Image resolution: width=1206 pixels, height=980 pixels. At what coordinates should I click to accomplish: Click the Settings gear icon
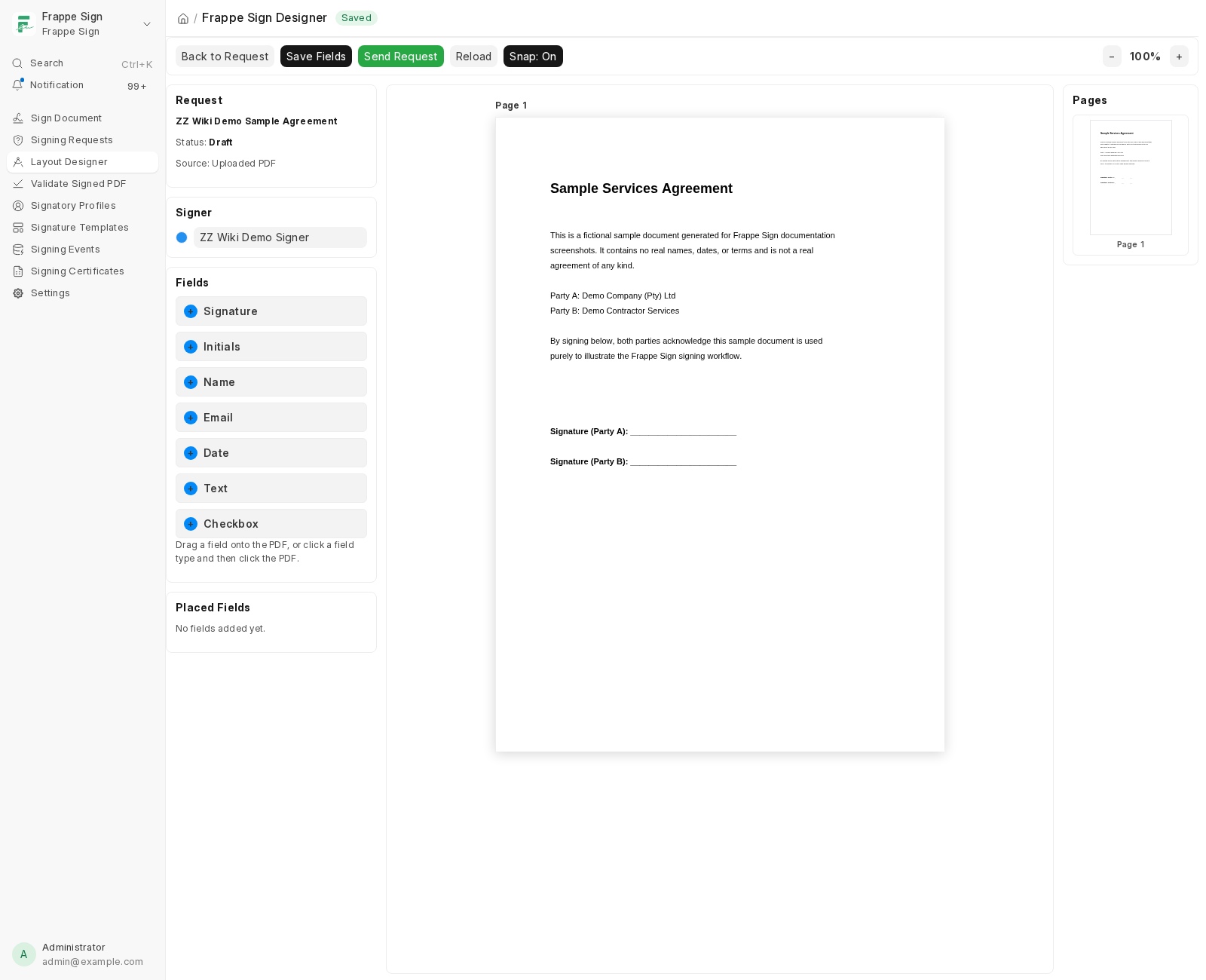(x=18, y=293)
